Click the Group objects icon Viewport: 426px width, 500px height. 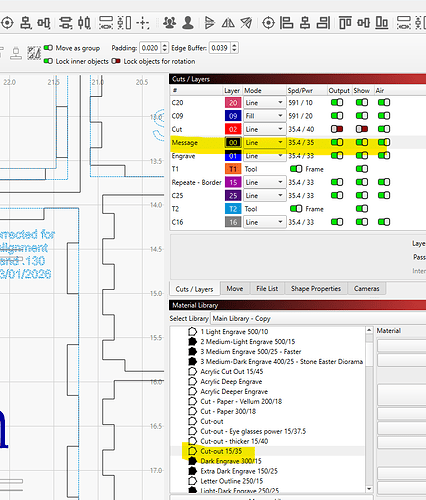click(x=169, y=23)
